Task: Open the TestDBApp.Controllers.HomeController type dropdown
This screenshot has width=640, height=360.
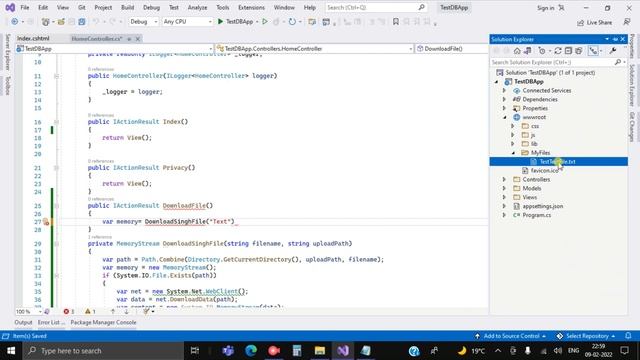Action: pyautogui.click(x=314, y=49)
